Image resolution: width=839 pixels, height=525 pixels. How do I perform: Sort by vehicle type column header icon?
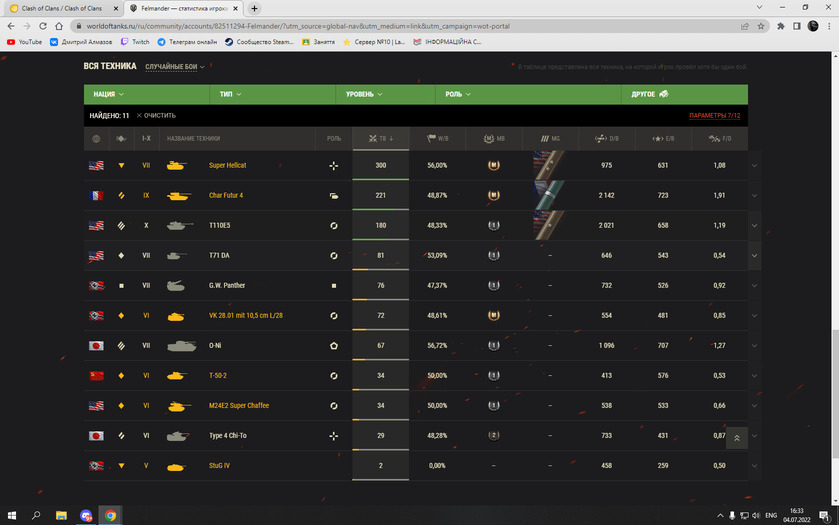point(121,139)
